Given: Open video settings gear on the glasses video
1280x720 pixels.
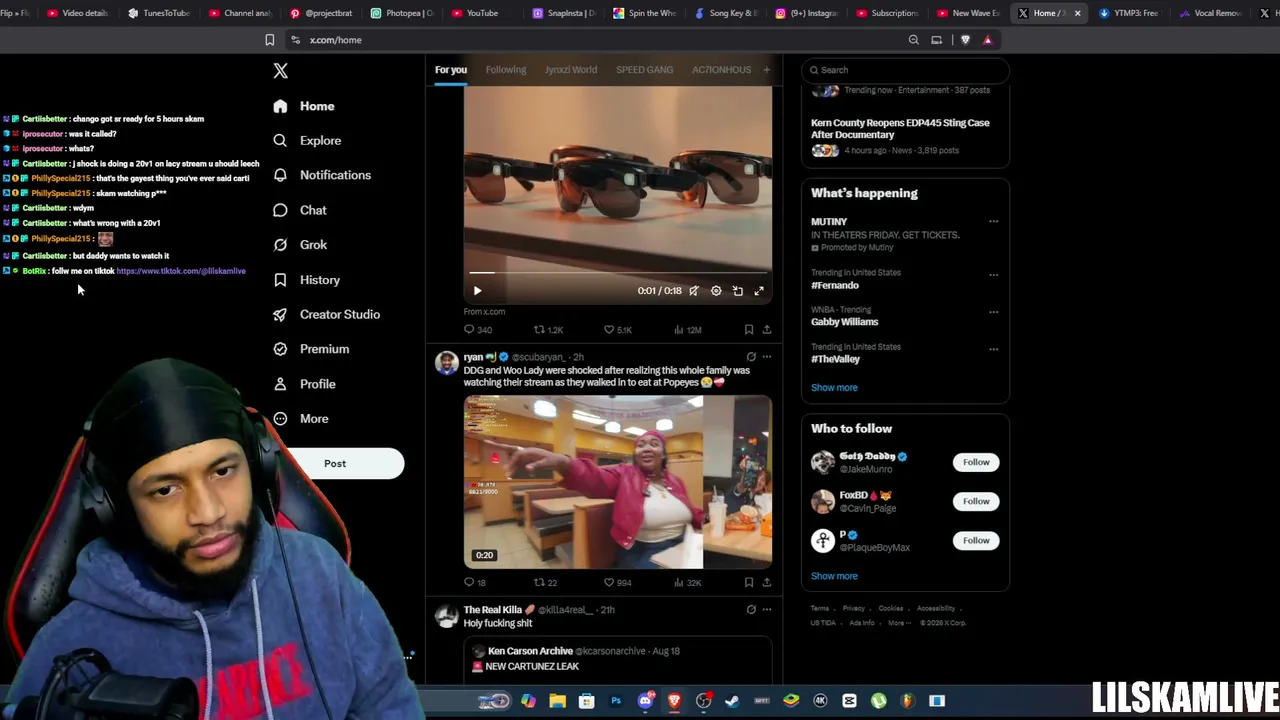Looking at the screenshot, I should 716,291.
